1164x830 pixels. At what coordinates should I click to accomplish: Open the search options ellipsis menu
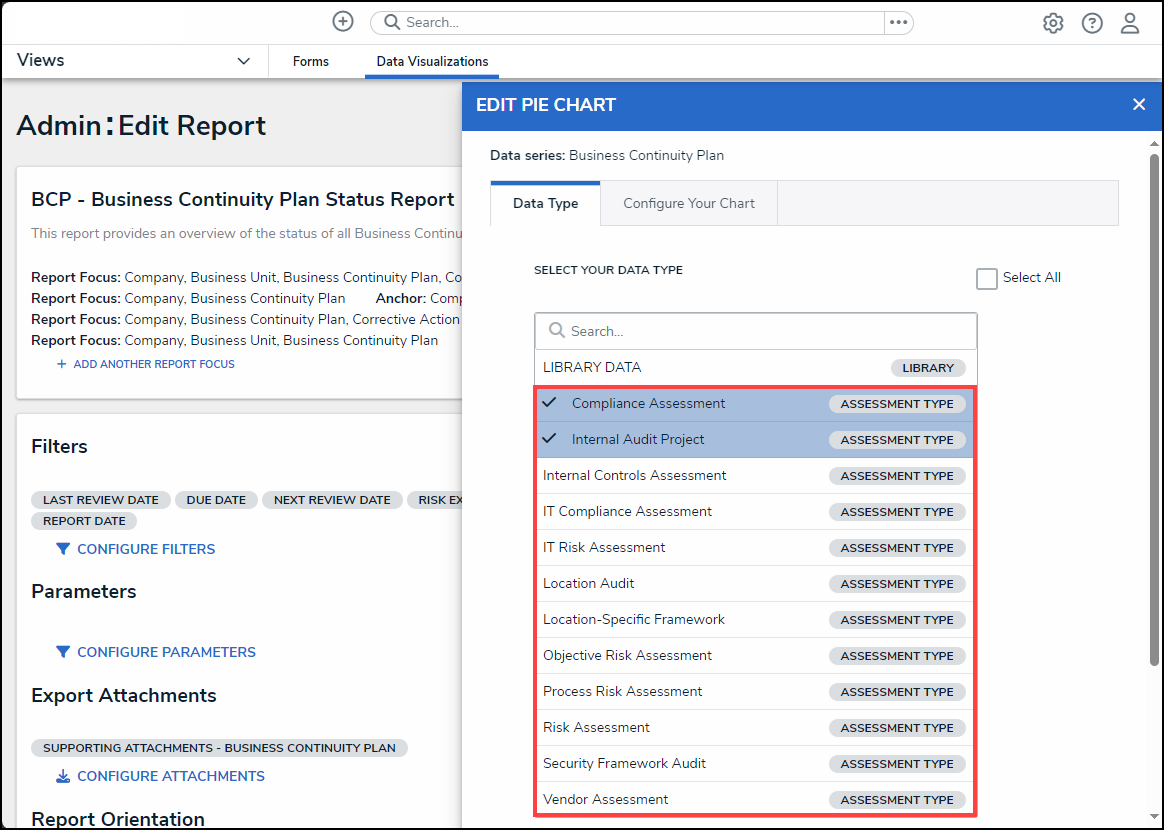(x=898, y=22)
